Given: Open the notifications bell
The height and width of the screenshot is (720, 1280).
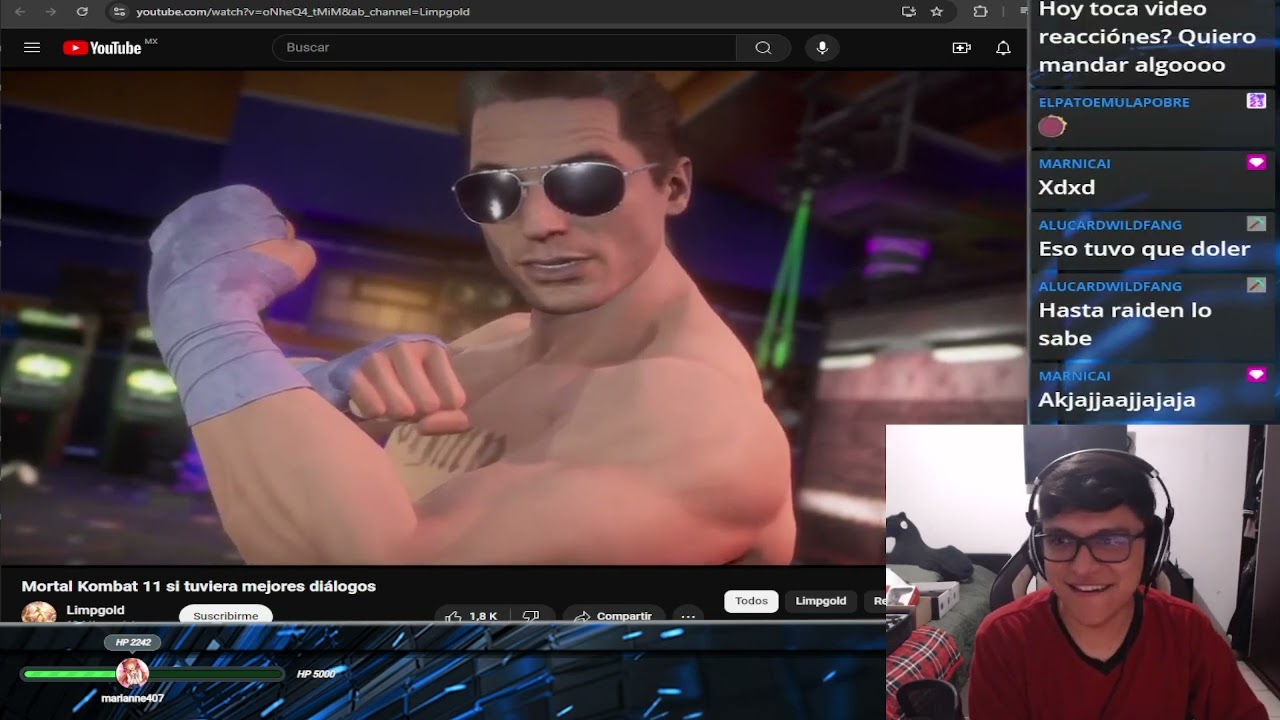Looking at the screenshot, I should point(1003,47).
